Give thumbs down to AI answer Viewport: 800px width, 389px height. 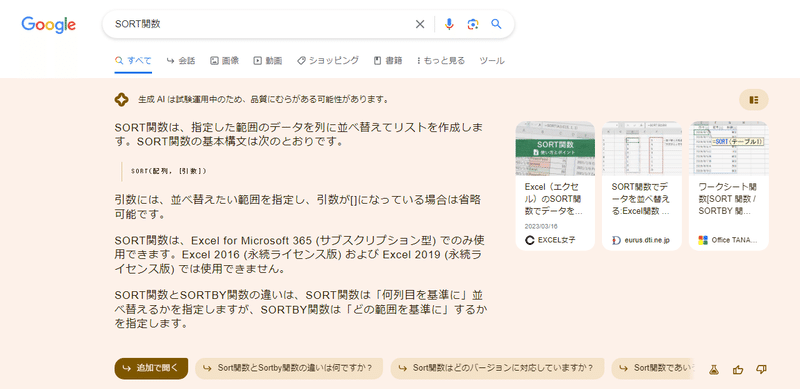761,369
